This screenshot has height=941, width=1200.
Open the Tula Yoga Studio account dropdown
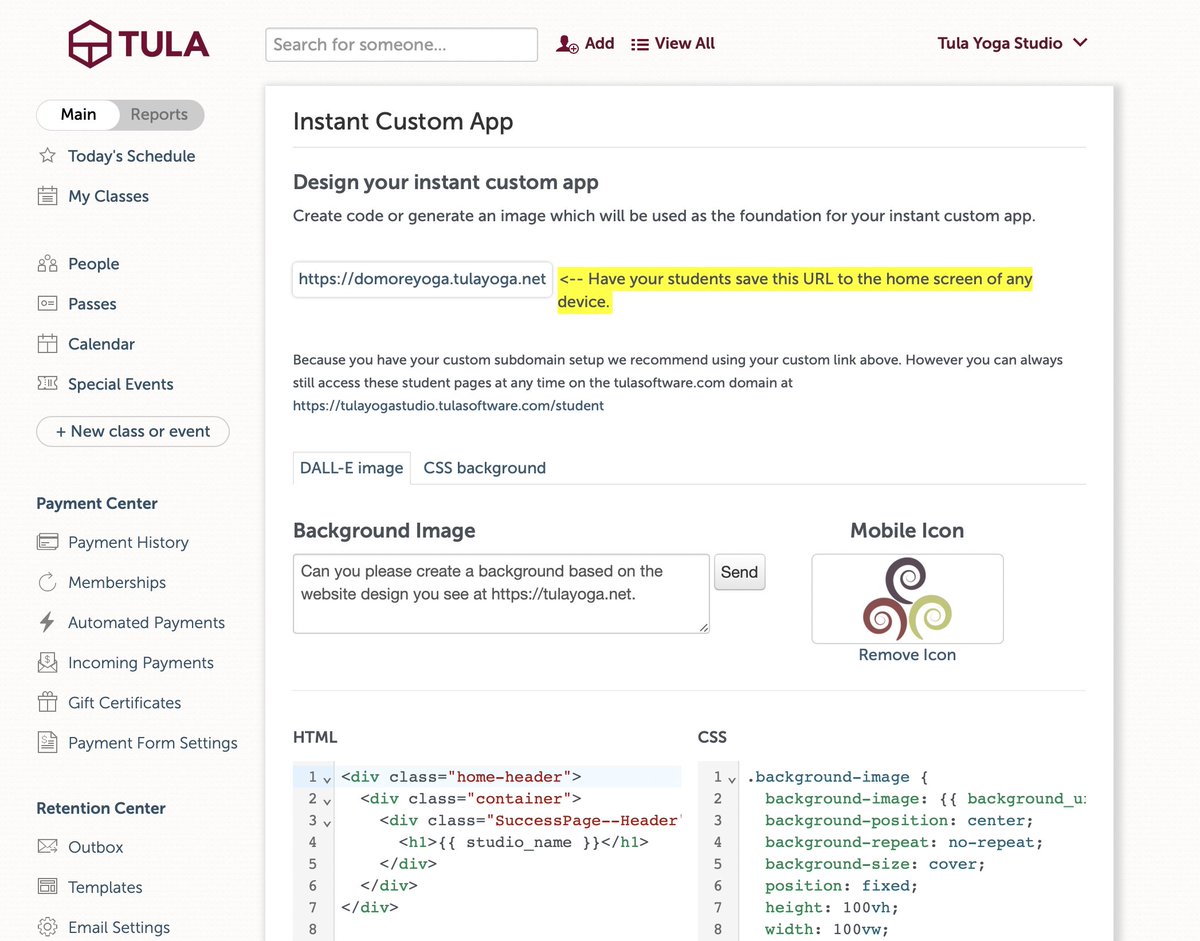tap(1011, 43)
